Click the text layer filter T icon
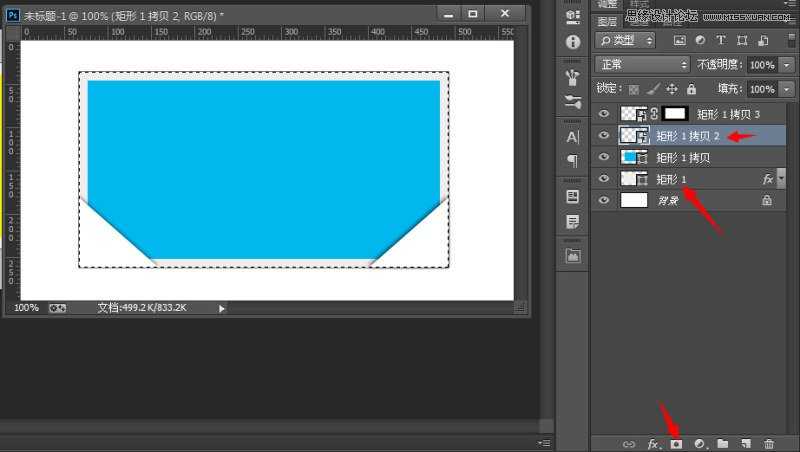This screenshot has width=800, height=452. [x=721, y=40]
